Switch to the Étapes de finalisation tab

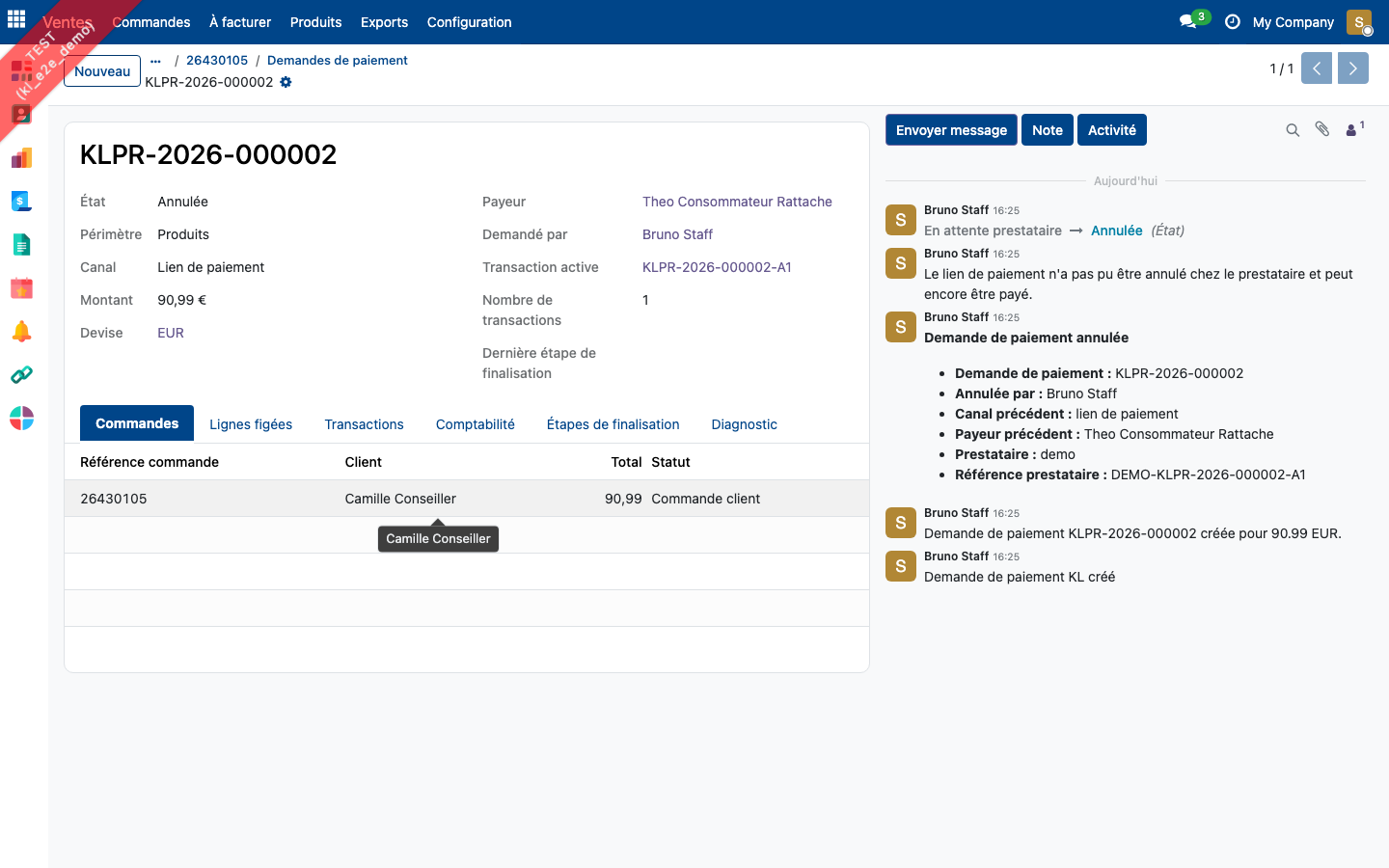click(x=613, y=424)
